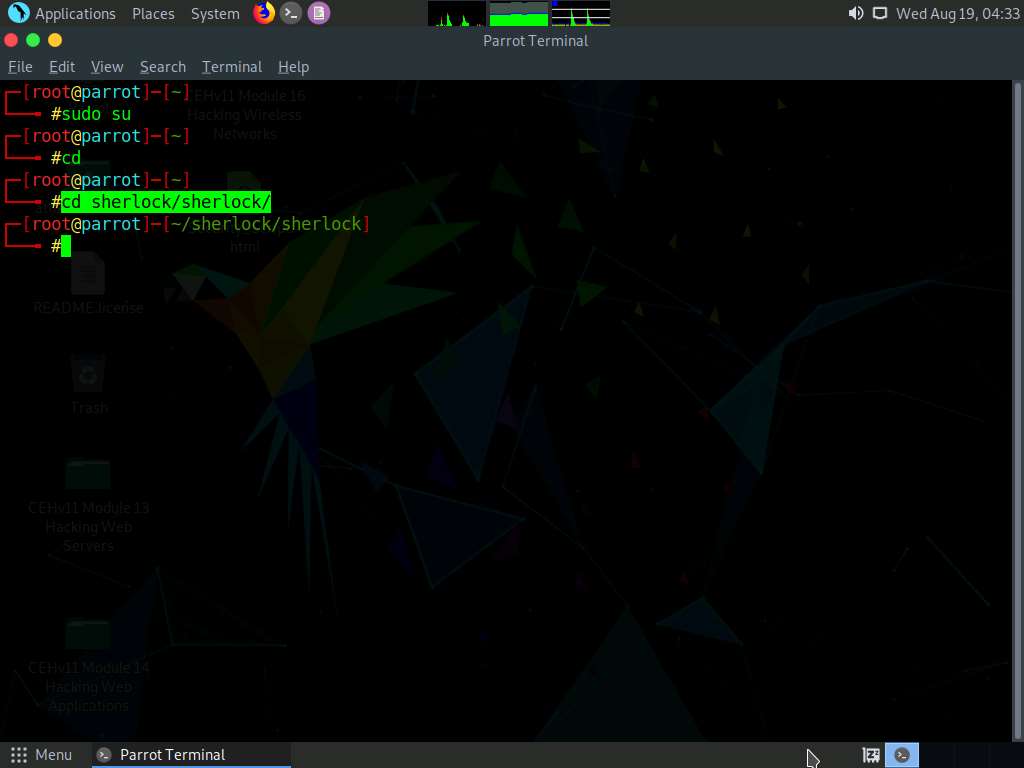Image resolution: width=1024 pixels, height=768 pixels.
Task: Open the bottom panel Menu button
Action: pyautogui.click(x=41, y=755)
